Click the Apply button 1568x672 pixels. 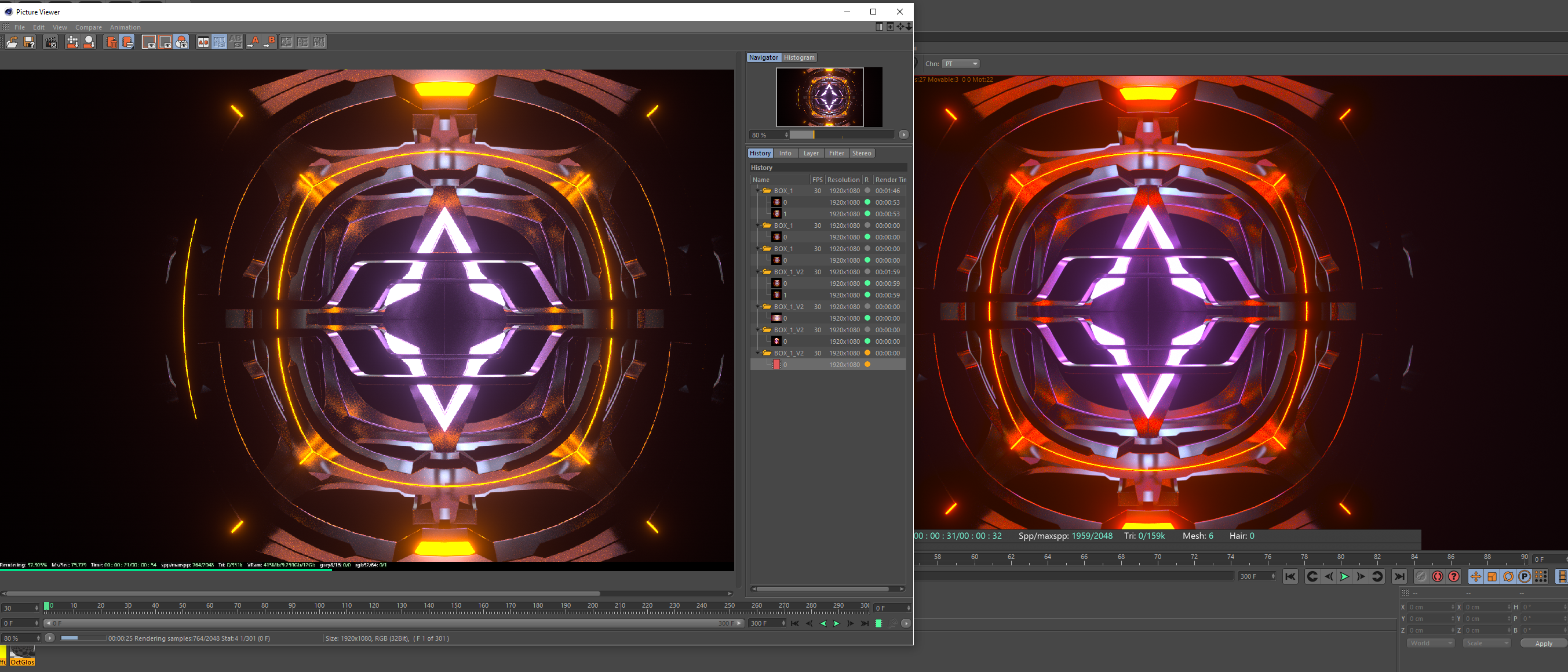coord(1543,644)
